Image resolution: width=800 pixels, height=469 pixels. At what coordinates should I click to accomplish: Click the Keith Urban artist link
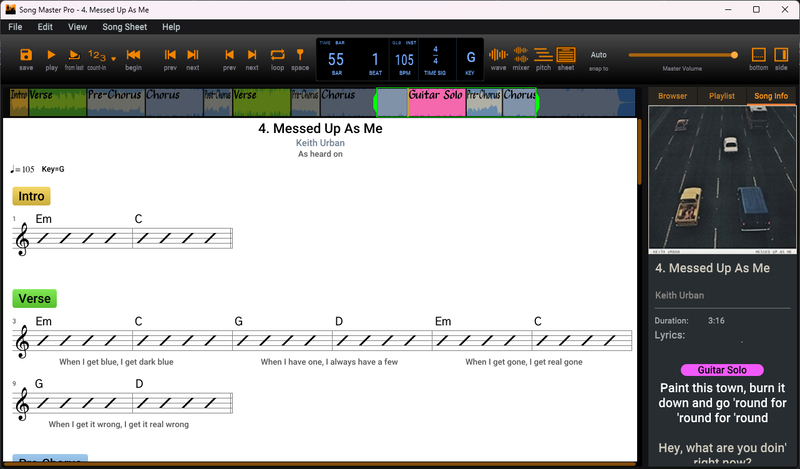(320, 143)
